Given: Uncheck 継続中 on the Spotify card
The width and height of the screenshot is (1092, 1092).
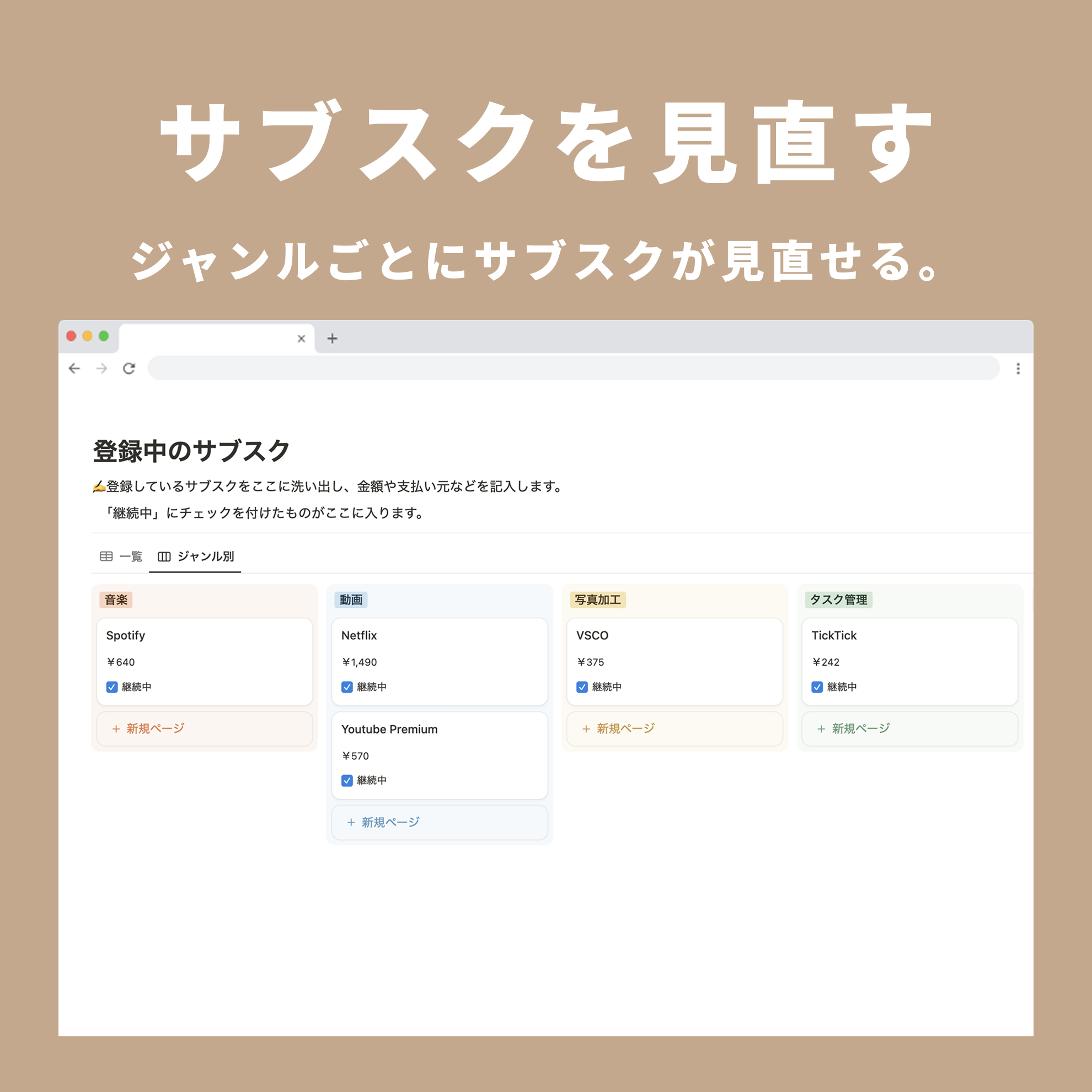Looking at the screenshot, I should click(x=112, y=687).
